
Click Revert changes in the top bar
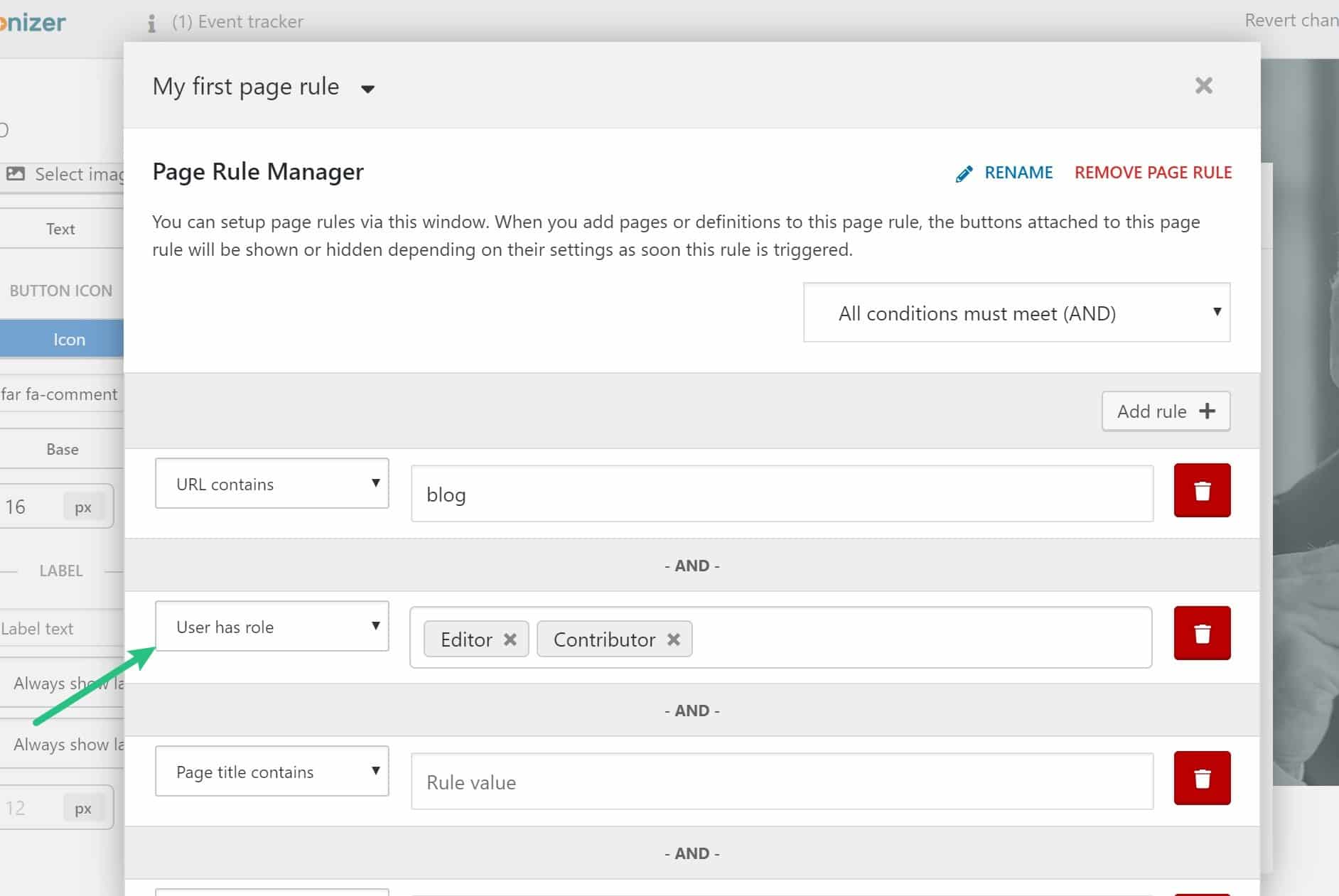[x=1291, y=21]
